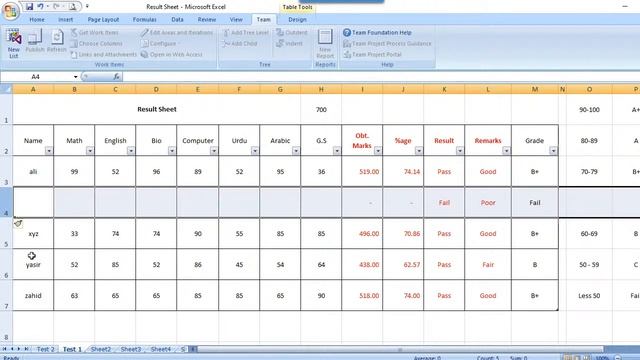Open Links and Attachments

104,54
